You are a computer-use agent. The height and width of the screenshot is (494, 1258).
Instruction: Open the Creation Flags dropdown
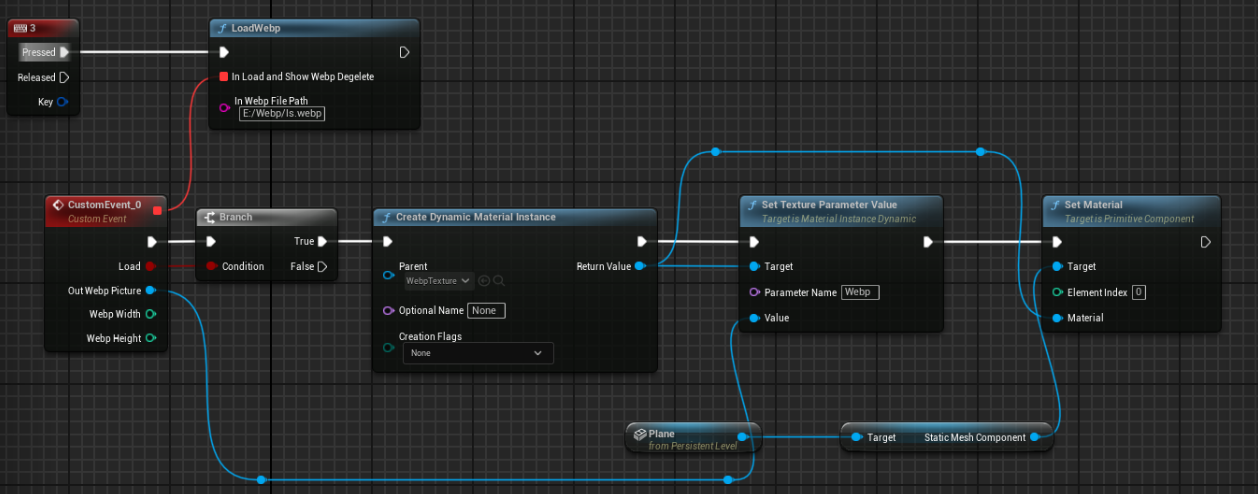pyautogui.click(x=477, y=353)
